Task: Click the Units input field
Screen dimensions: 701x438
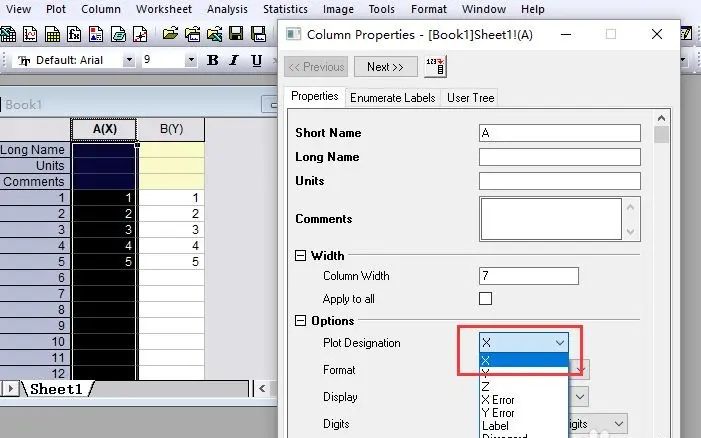Action: point(560,181)
